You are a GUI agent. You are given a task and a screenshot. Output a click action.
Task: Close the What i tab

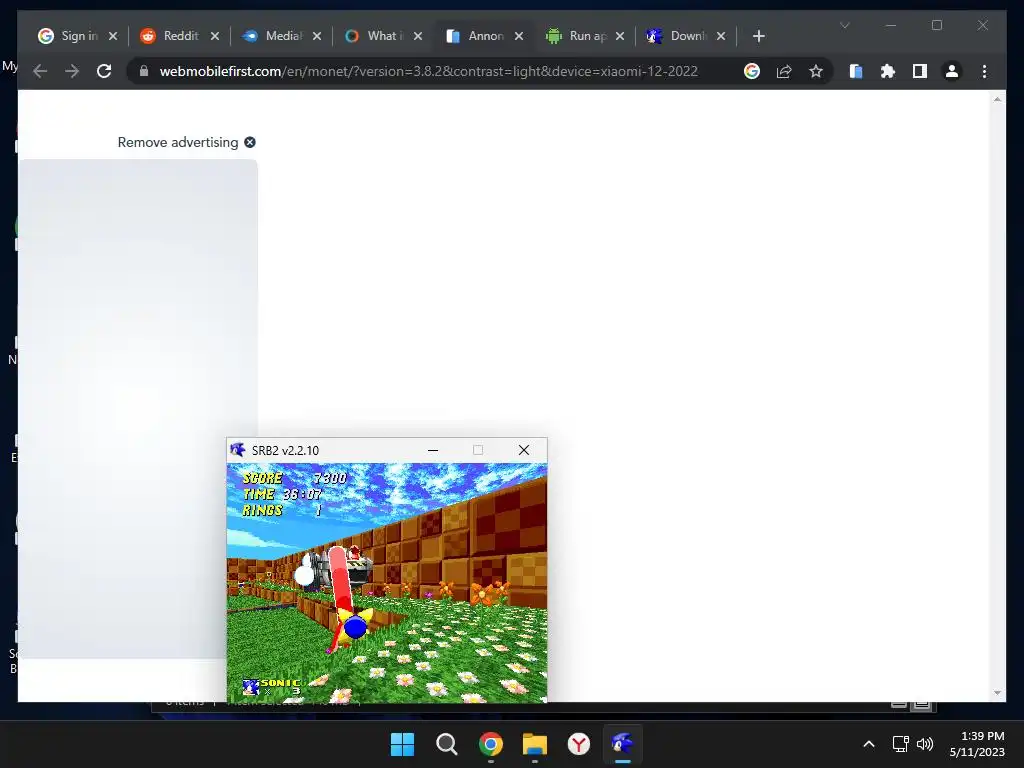point(418,36)
